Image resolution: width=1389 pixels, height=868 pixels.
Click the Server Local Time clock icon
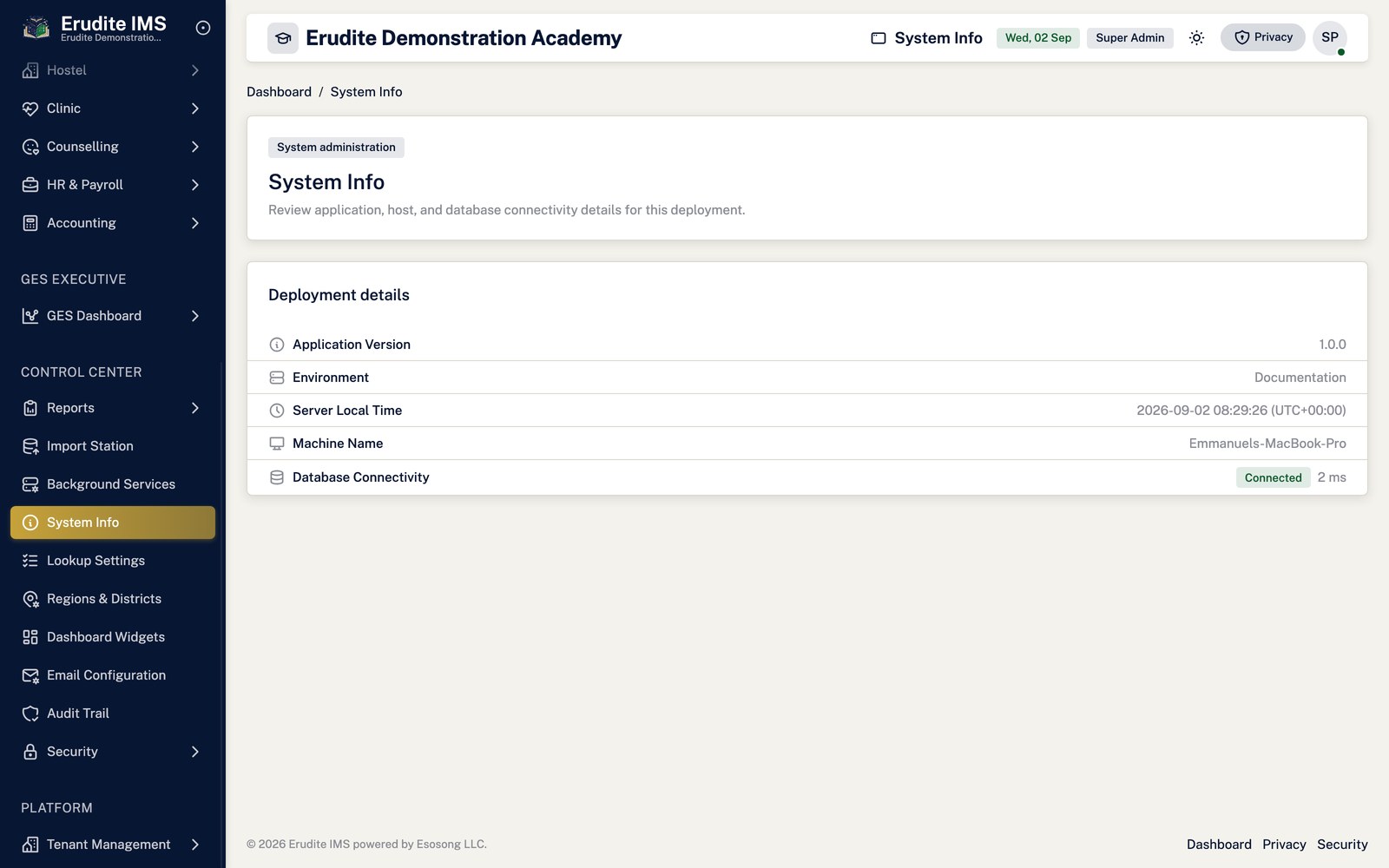coord(277,411)
